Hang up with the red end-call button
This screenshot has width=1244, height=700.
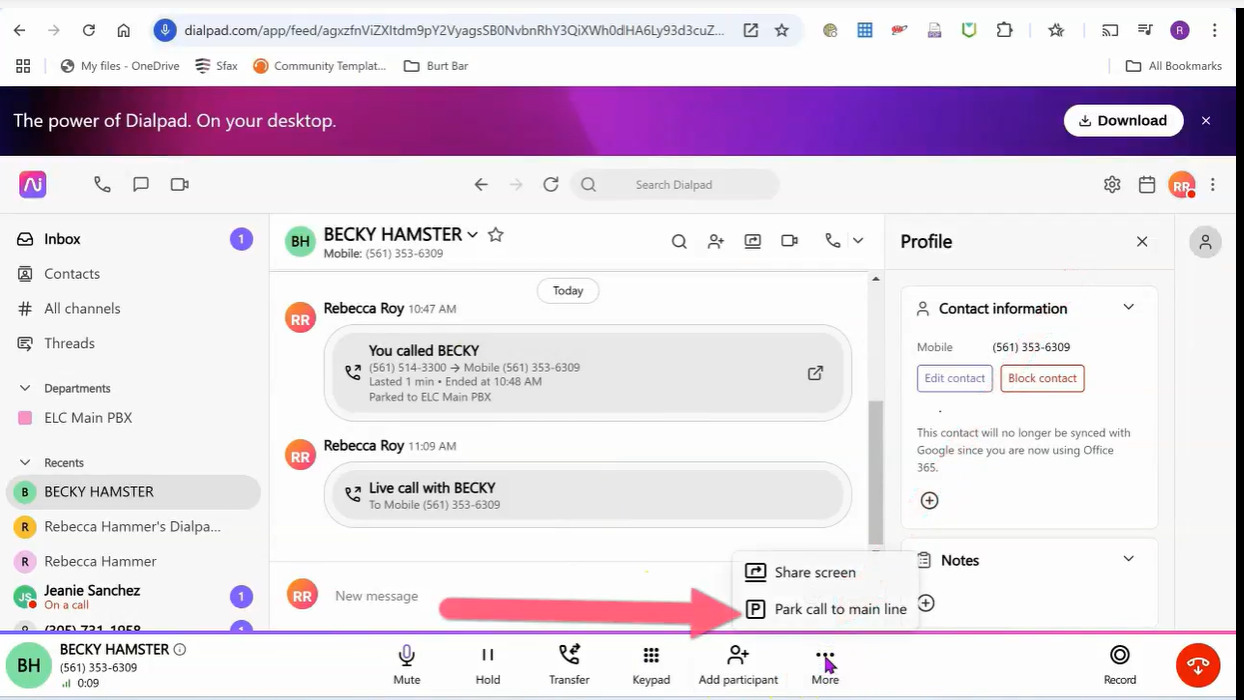click(x=1198, y=665)
